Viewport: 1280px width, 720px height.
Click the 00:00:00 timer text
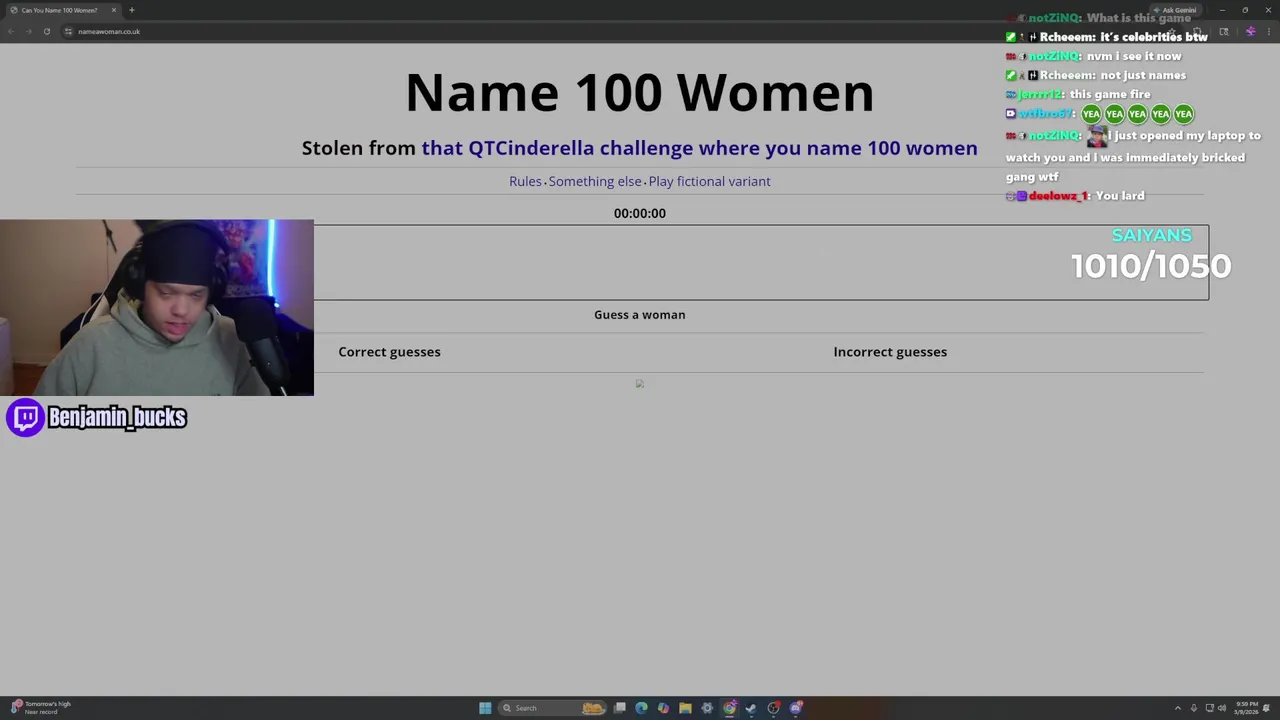(640, 213)
